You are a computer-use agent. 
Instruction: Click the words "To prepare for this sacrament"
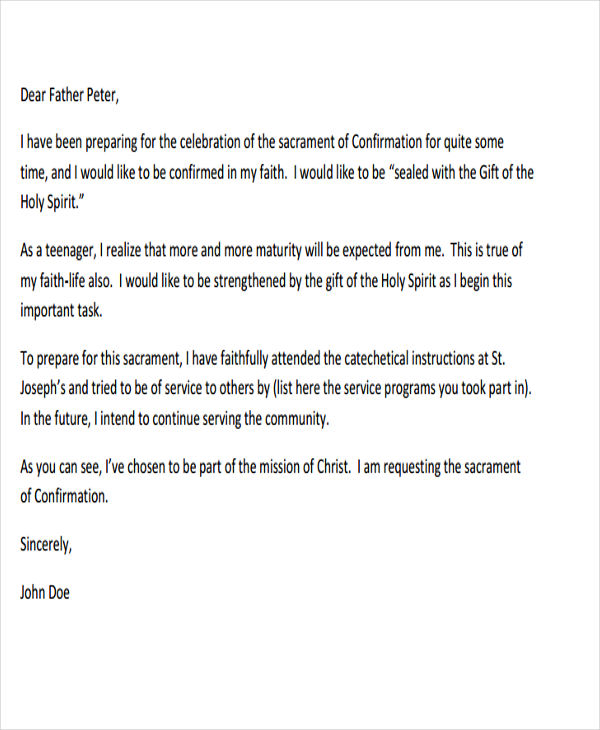97,357
